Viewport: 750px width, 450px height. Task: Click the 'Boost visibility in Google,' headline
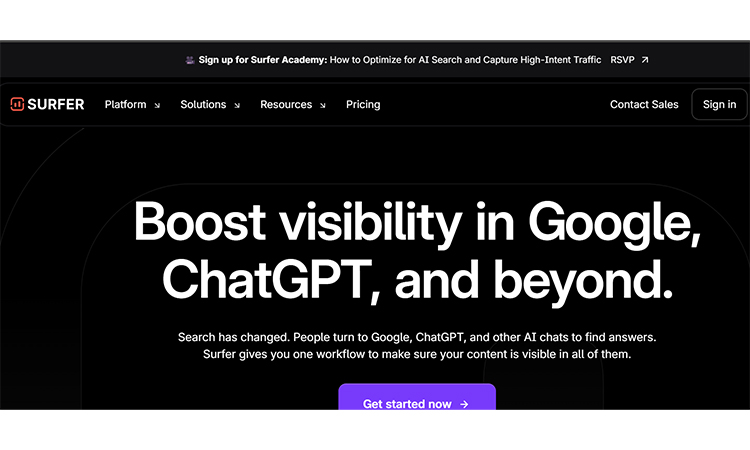point(417,223)
